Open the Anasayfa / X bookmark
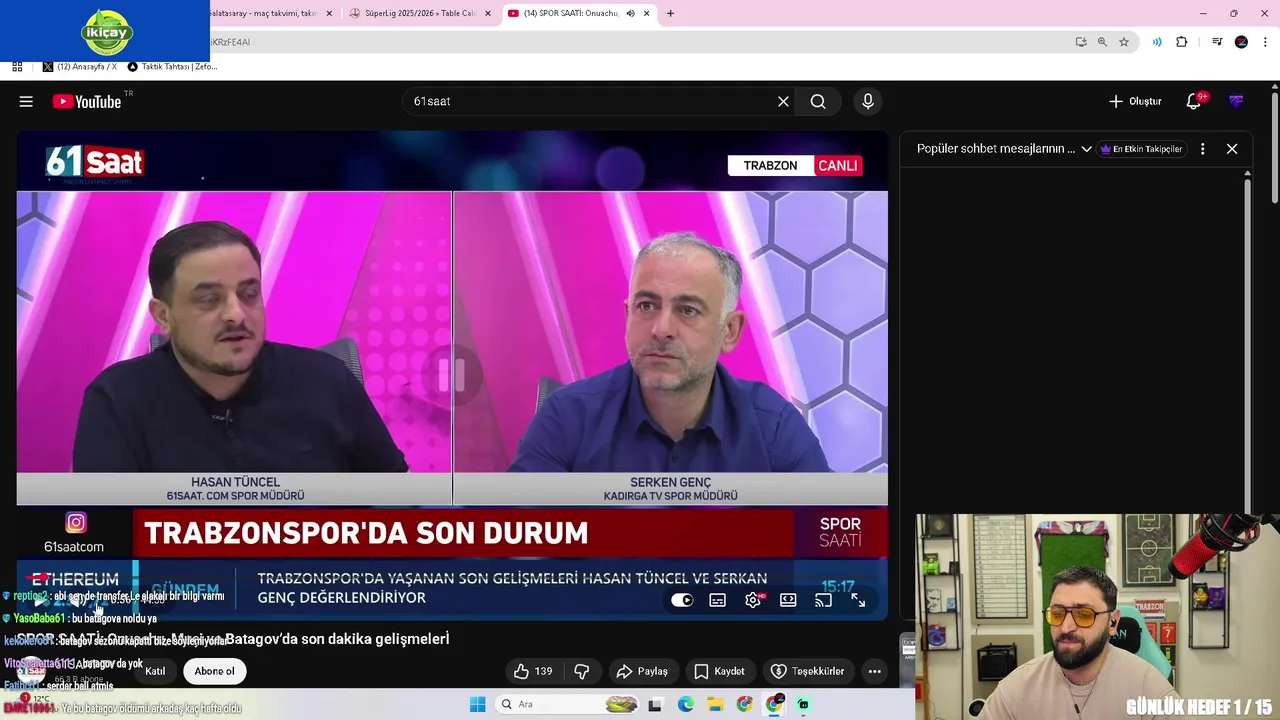The height and width of the screenshot is (720, 1280). coord(80,67)
